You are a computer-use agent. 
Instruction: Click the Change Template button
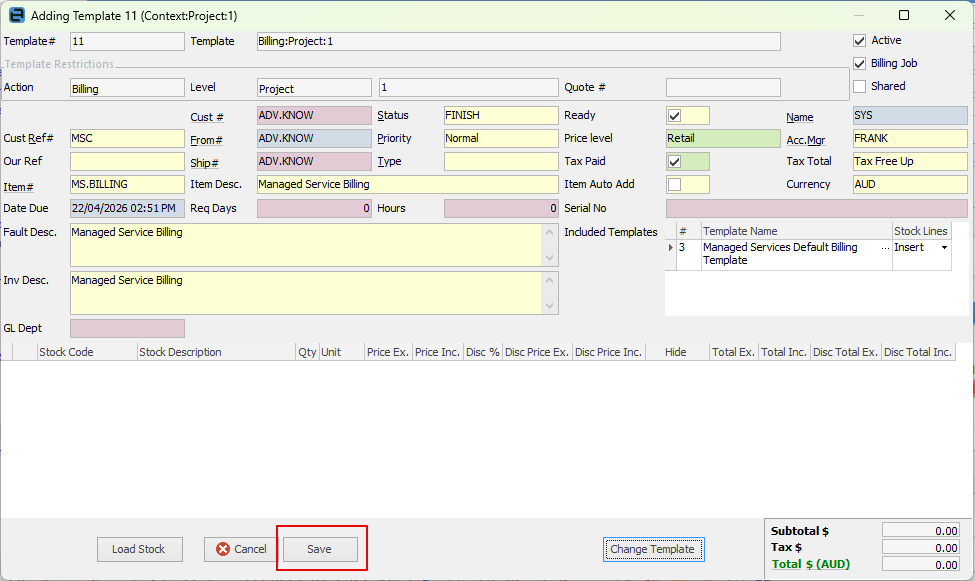[x=653, y=549]
